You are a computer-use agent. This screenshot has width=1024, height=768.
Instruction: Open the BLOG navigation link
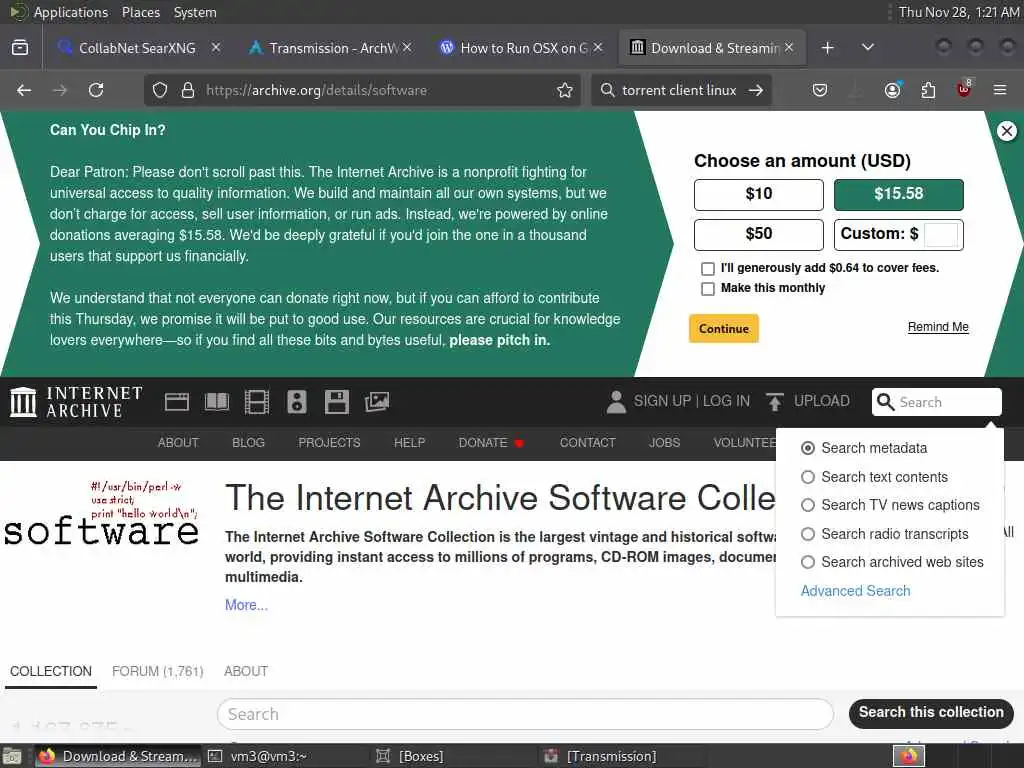248,443
